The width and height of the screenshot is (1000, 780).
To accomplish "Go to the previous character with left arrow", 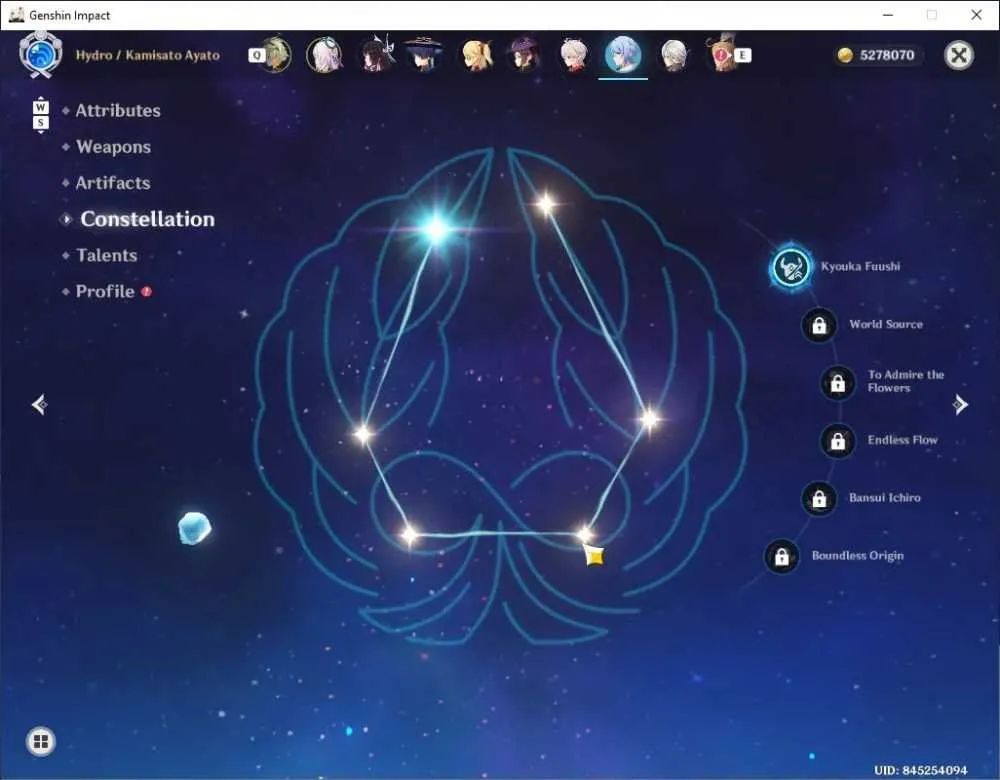I will (x=40, y=404).
